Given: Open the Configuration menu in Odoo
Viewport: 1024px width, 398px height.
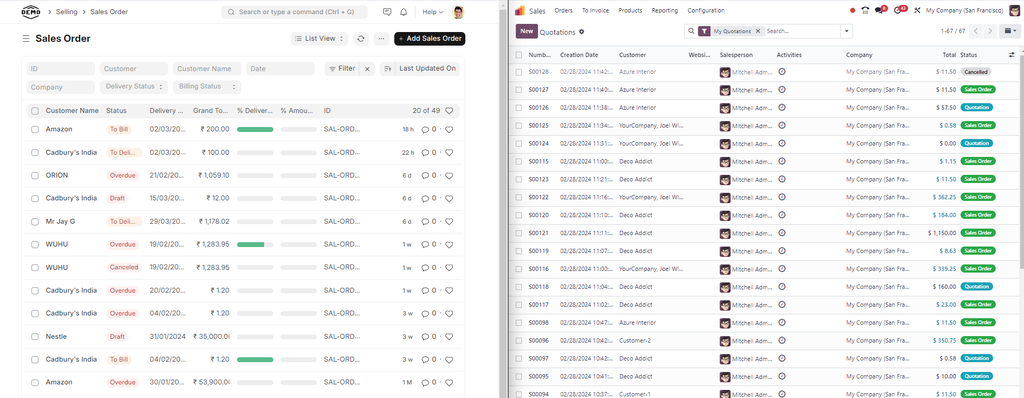Looking at the screenshot, I should (x=706, y=10).
